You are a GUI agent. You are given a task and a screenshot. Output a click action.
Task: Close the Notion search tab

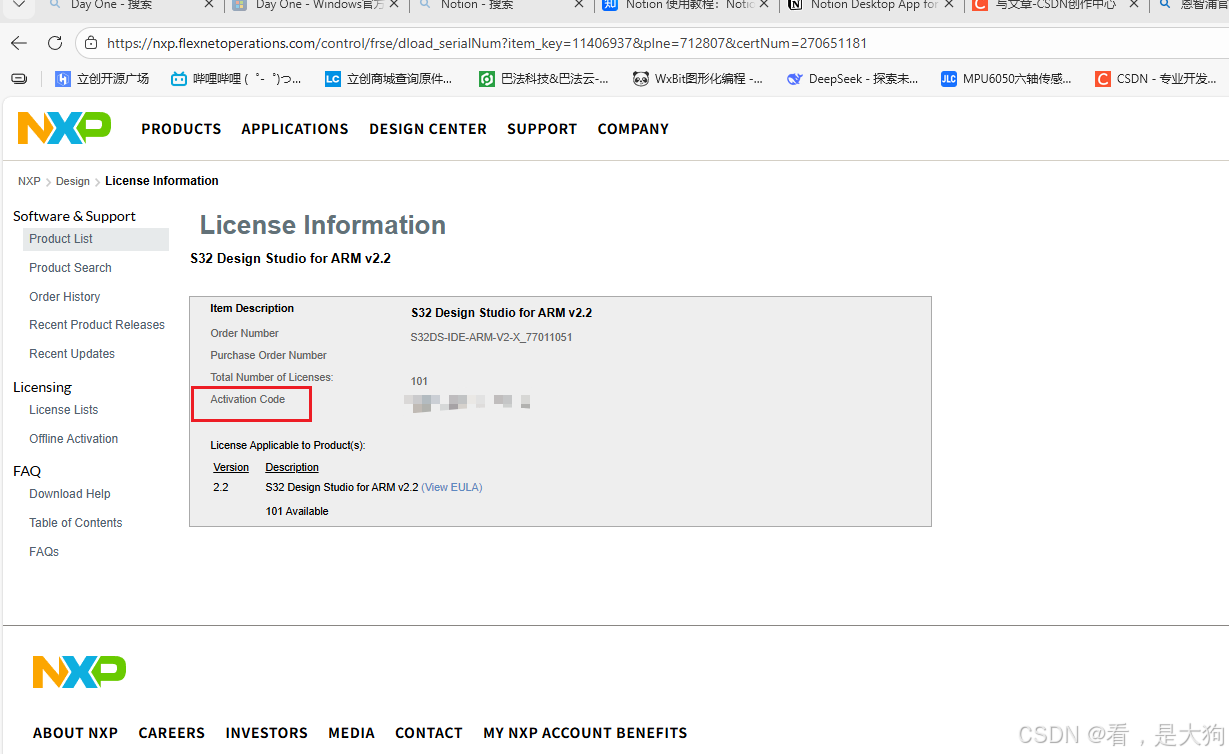click(578, 5)
